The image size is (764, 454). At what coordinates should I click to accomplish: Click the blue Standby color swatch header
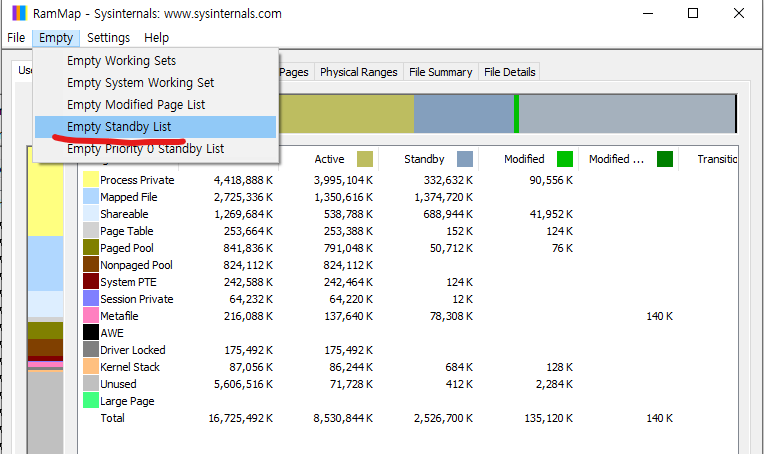tap(465, 159)
